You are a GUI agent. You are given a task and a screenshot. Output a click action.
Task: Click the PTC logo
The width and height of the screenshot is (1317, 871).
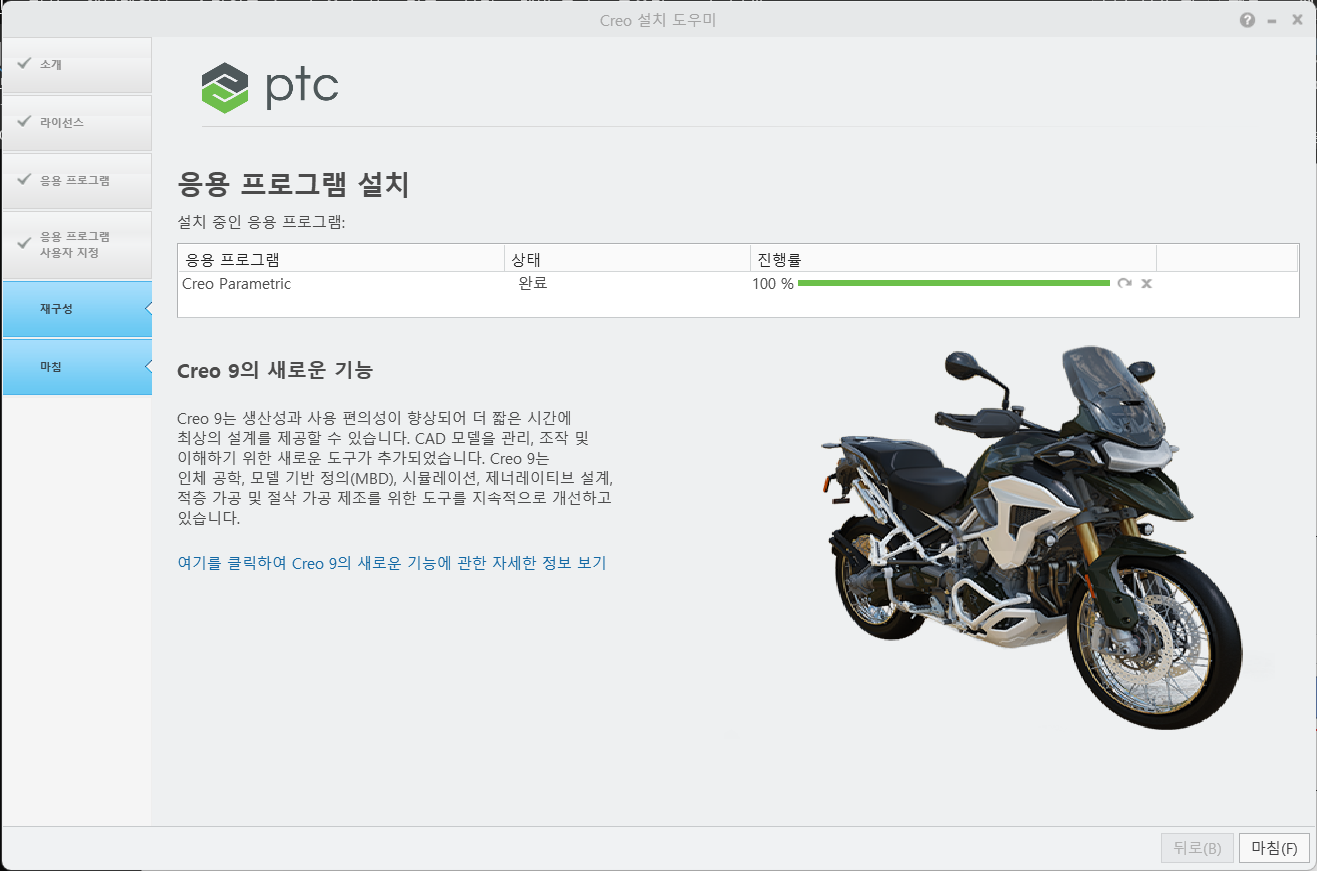coord(270,88)
